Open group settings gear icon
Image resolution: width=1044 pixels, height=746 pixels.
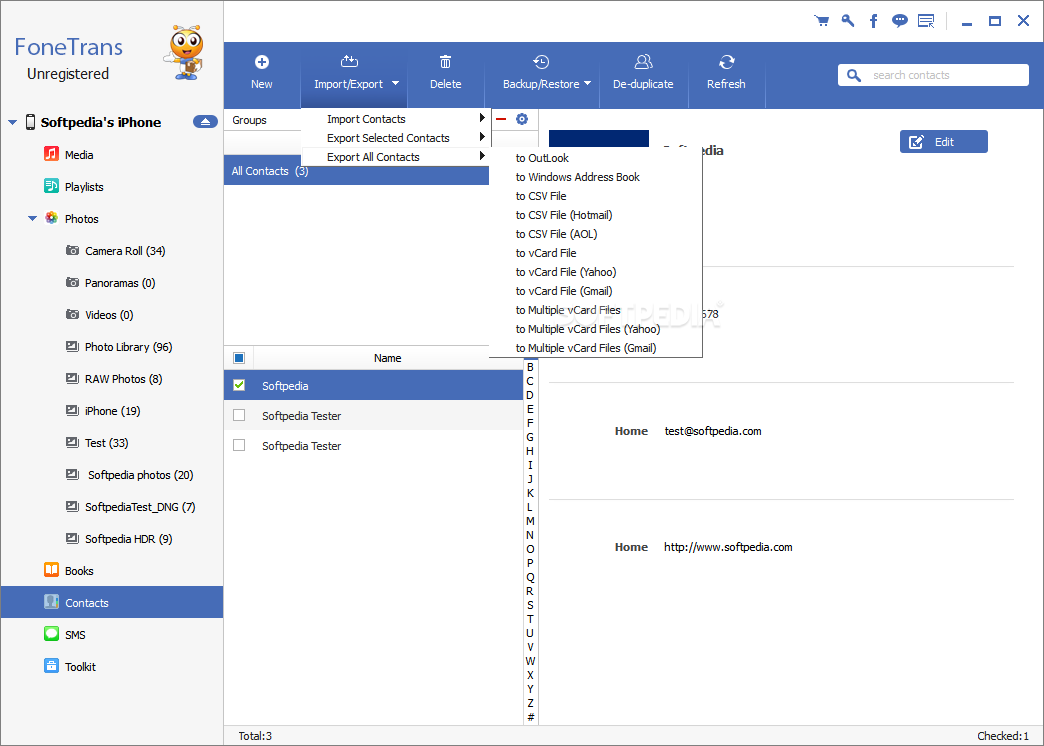click(x=522, y=119)
